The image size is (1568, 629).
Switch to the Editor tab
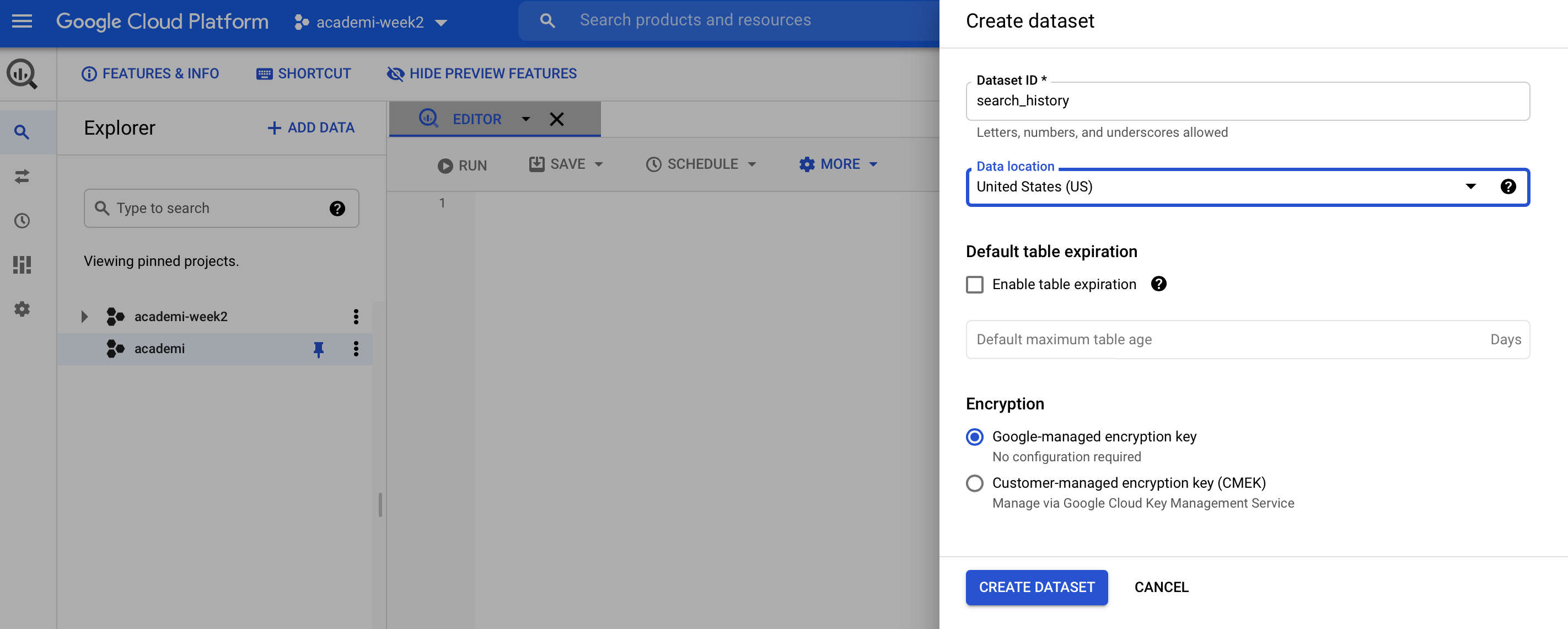point(477,119)
